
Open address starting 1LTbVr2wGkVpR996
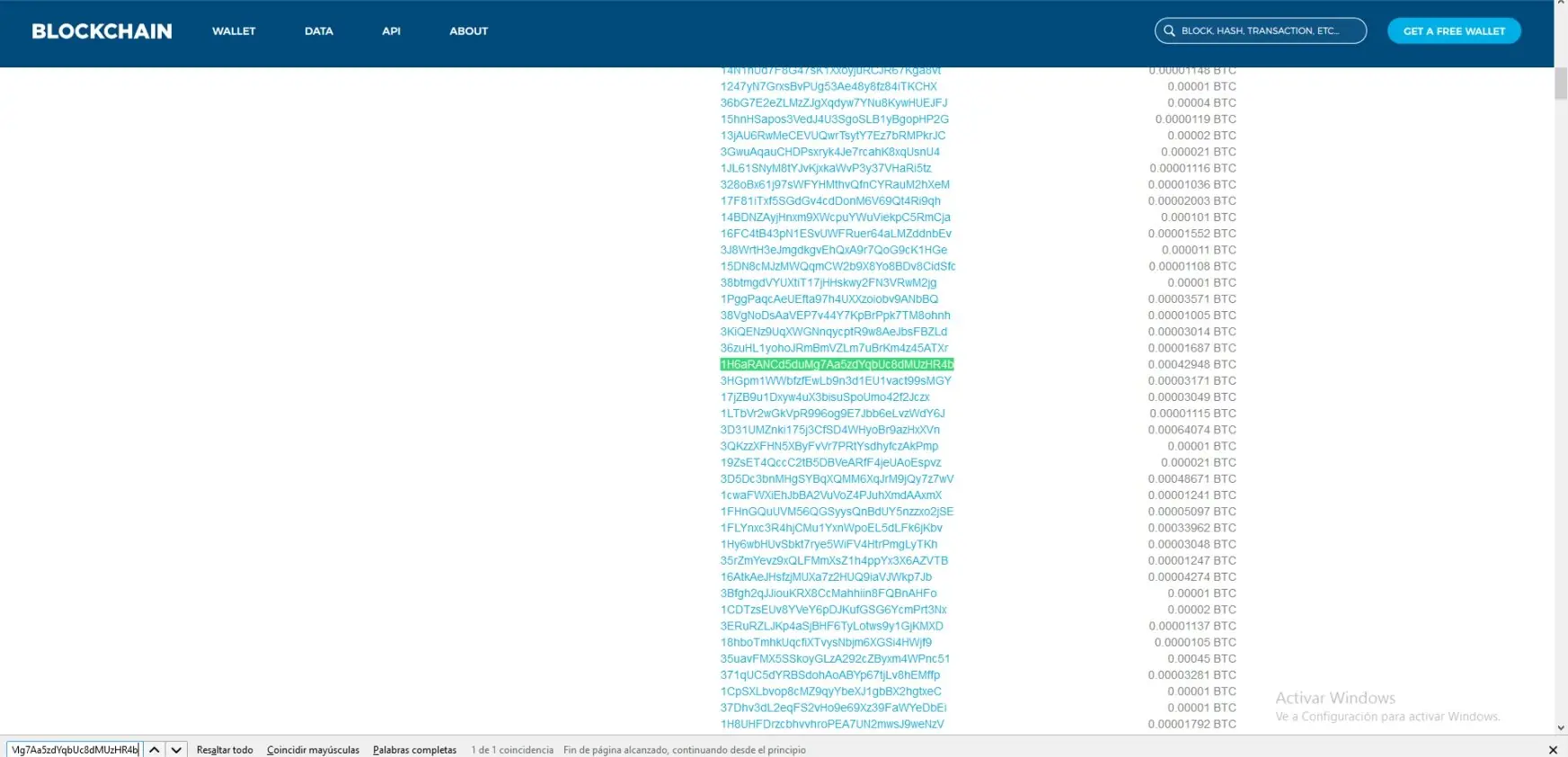click(832, 413)
